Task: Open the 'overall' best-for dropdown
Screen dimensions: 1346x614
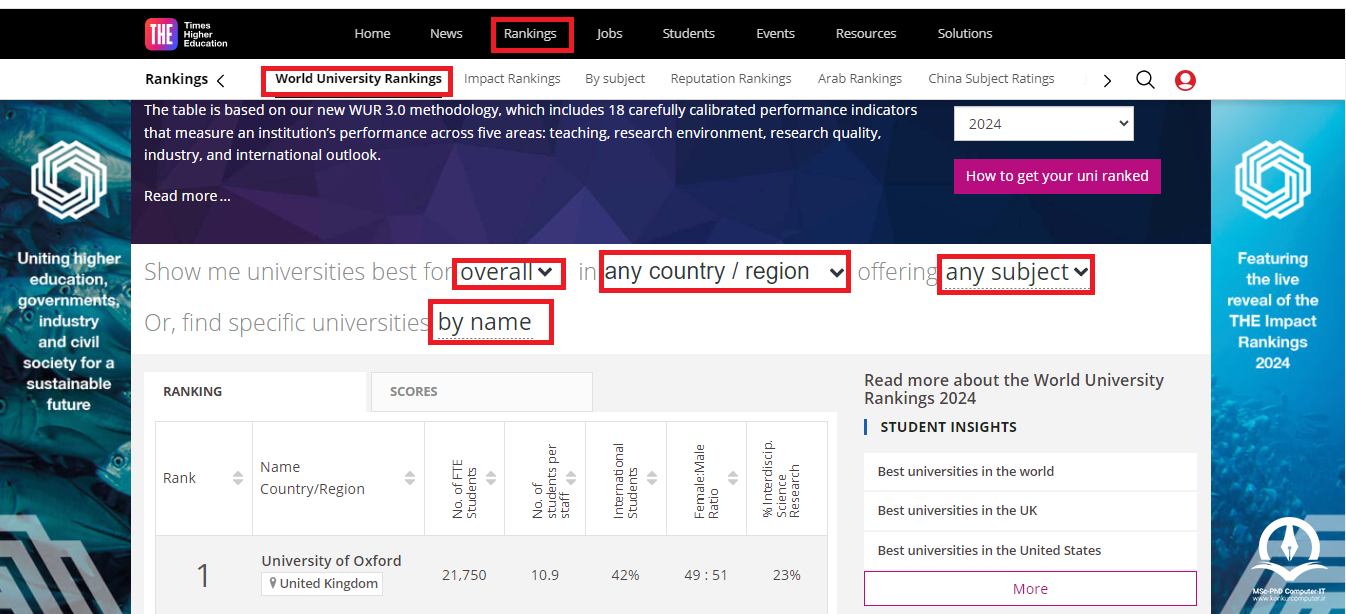Action: click(x=508, y=272)
